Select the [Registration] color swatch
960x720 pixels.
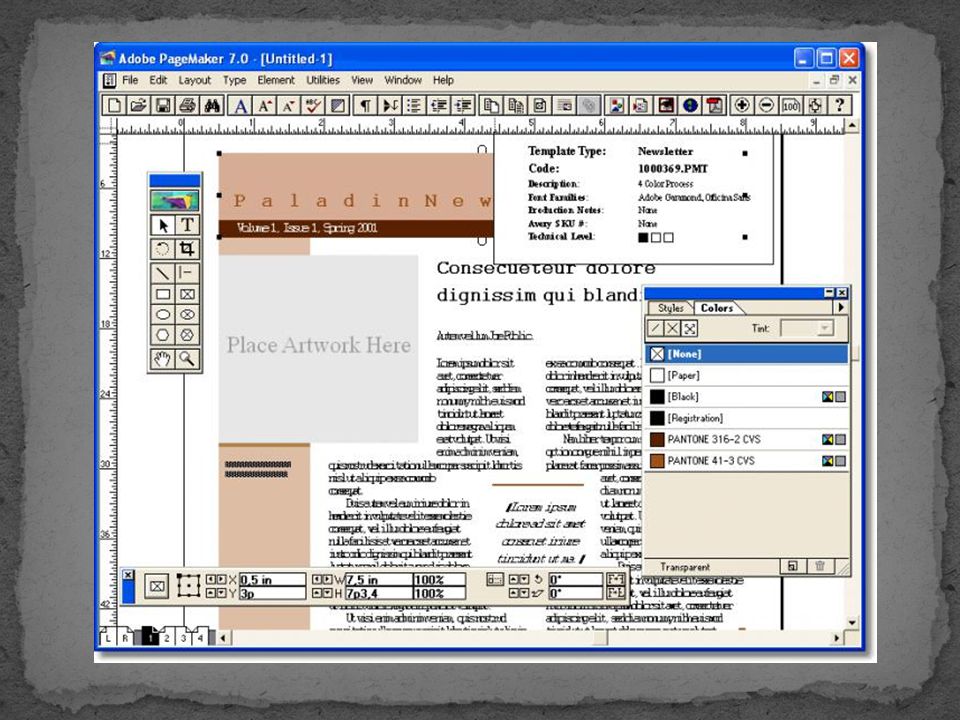[x=747, y=418]
